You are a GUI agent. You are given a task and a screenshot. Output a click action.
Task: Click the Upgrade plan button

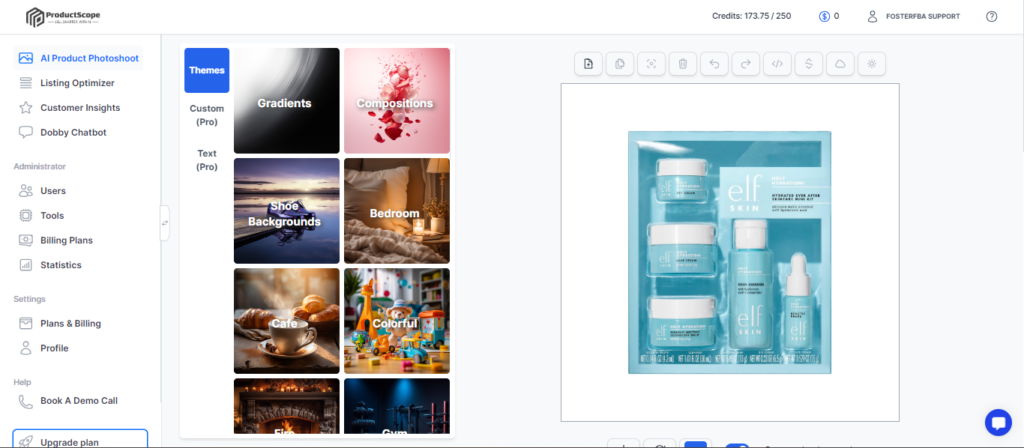pyautogui.click(x=80, y=439)
